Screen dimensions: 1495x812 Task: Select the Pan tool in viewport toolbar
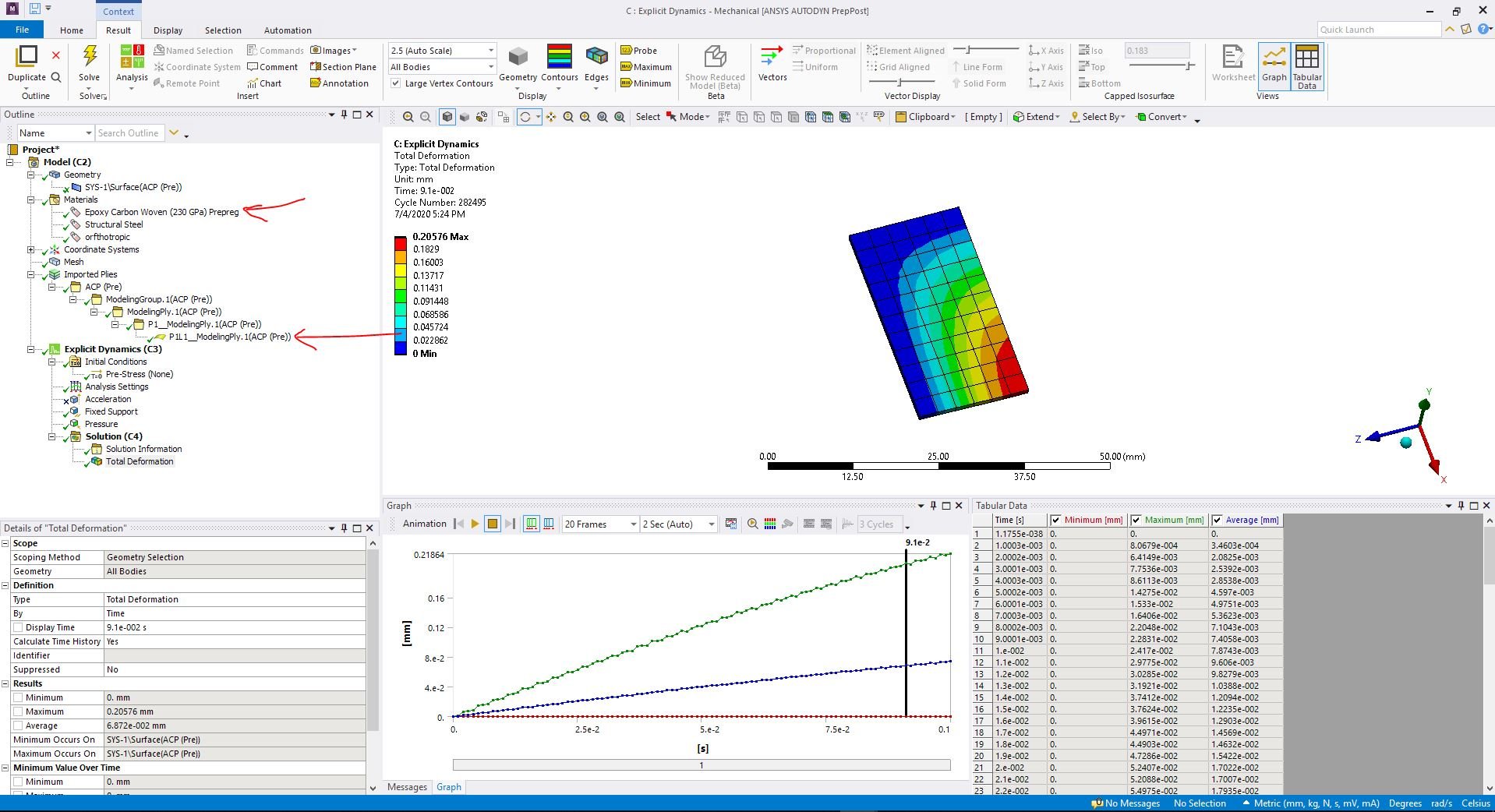(x=551, y=117)
